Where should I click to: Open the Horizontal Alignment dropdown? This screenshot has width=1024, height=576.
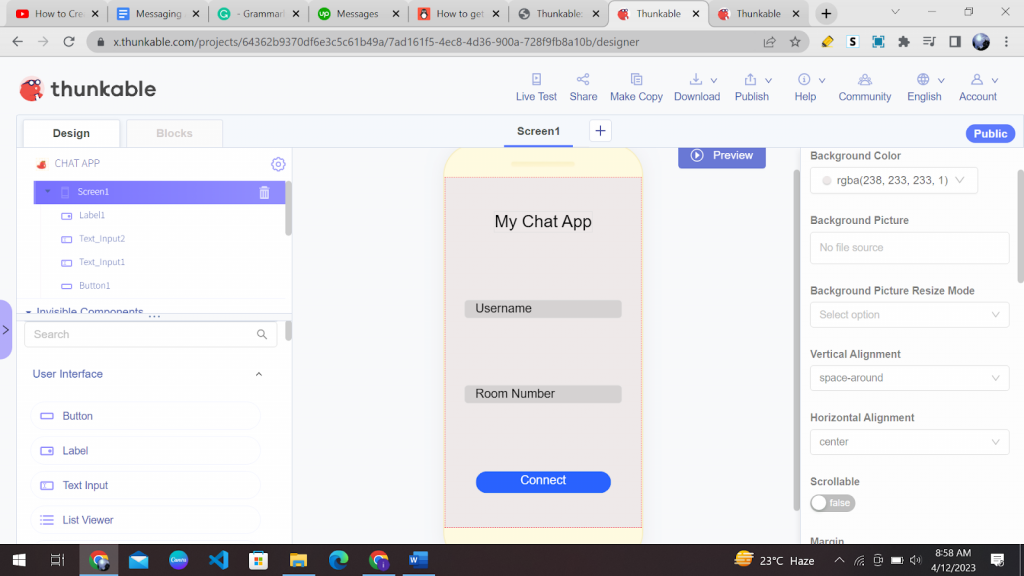tap(909, 442)
